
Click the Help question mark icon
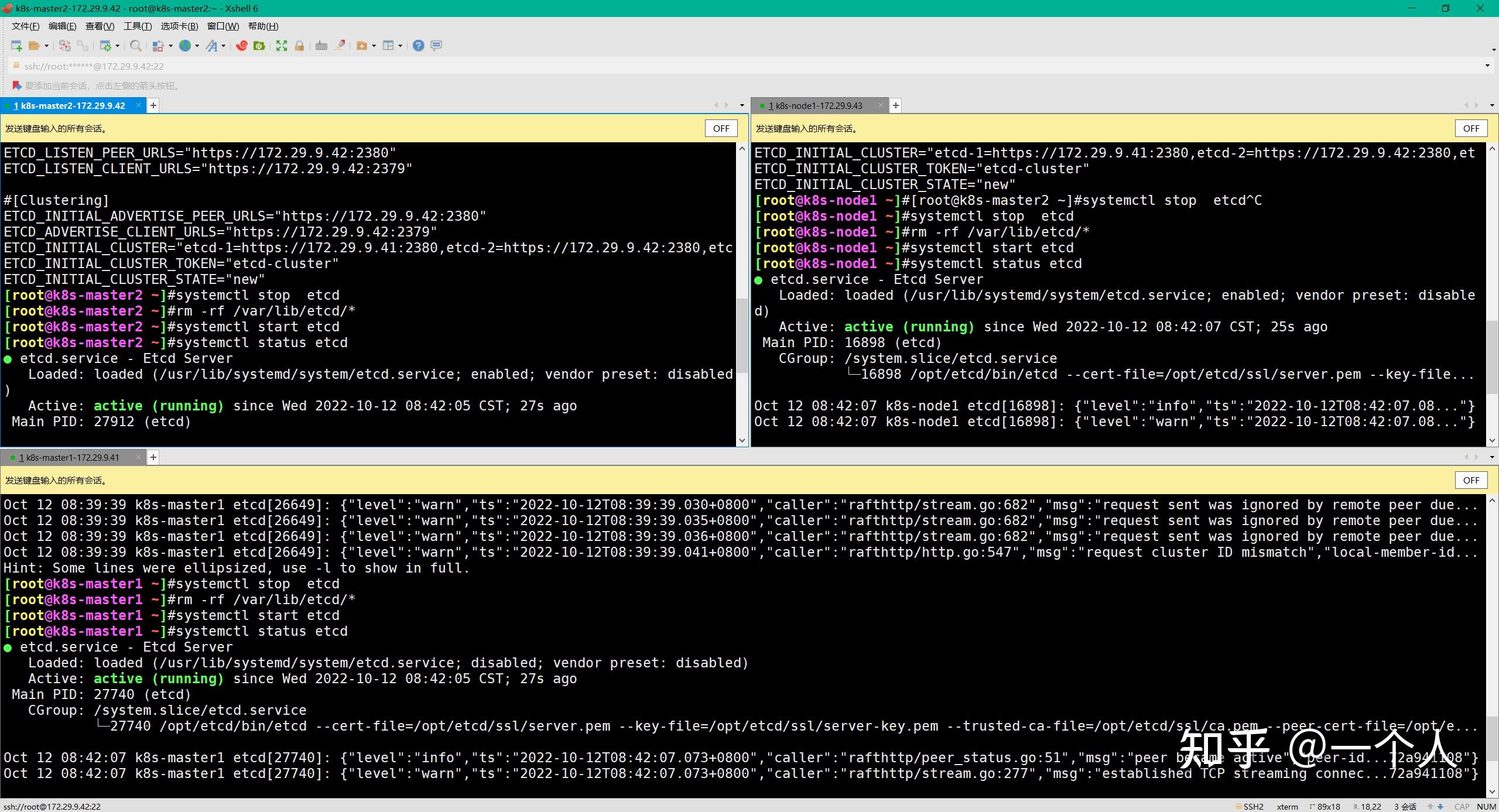click(417, 46)
